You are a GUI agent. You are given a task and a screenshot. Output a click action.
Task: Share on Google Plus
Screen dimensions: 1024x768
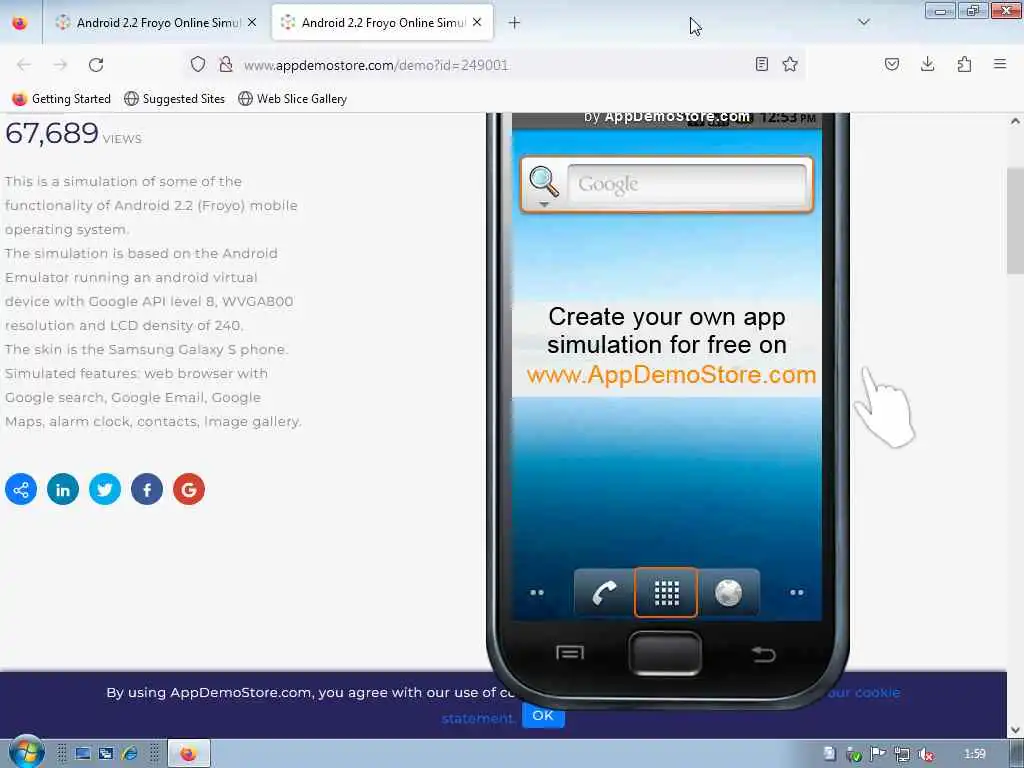tap(189, 489)
